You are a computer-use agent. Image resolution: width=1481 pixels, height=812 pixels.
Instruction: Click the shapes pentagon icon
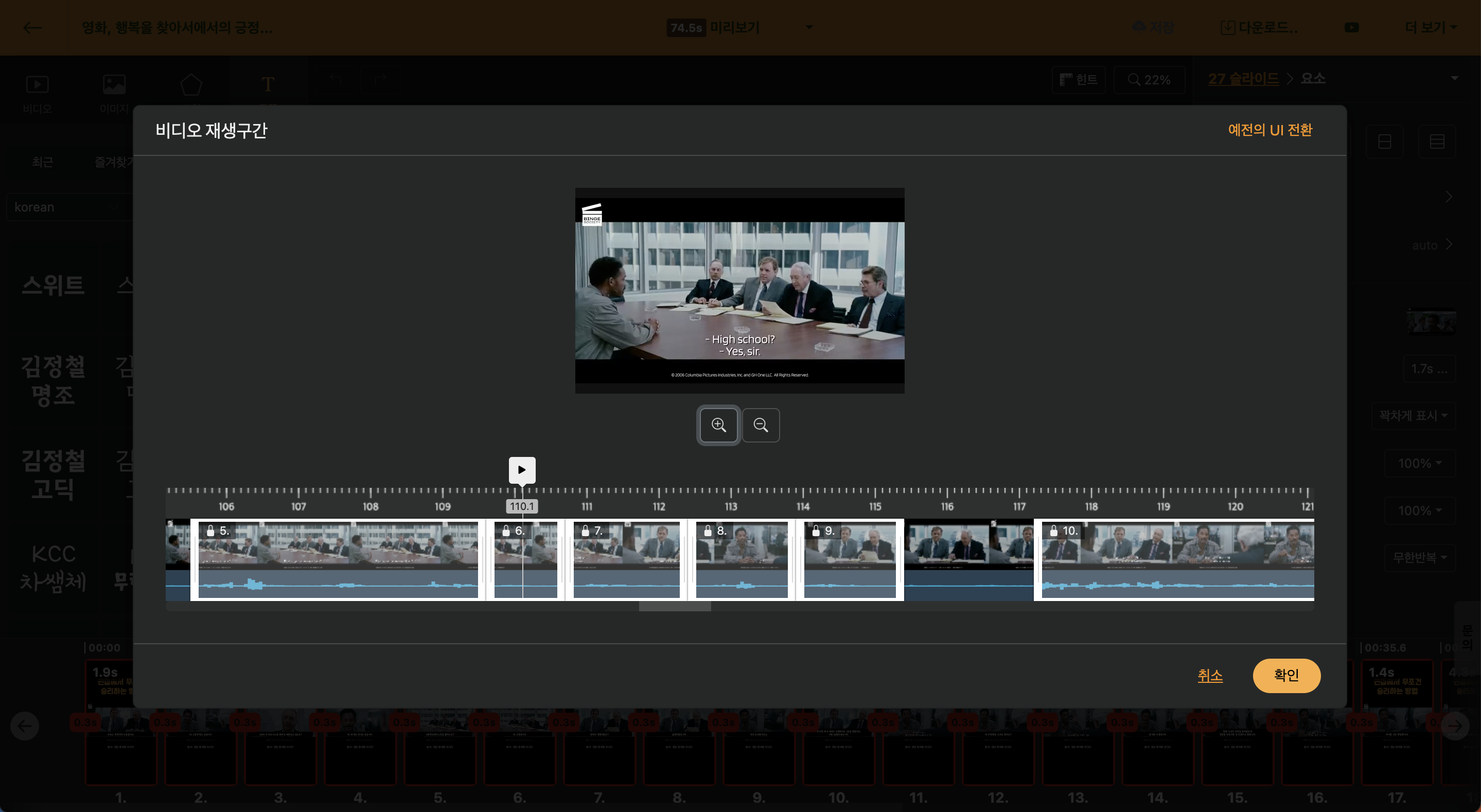[191, 84]
